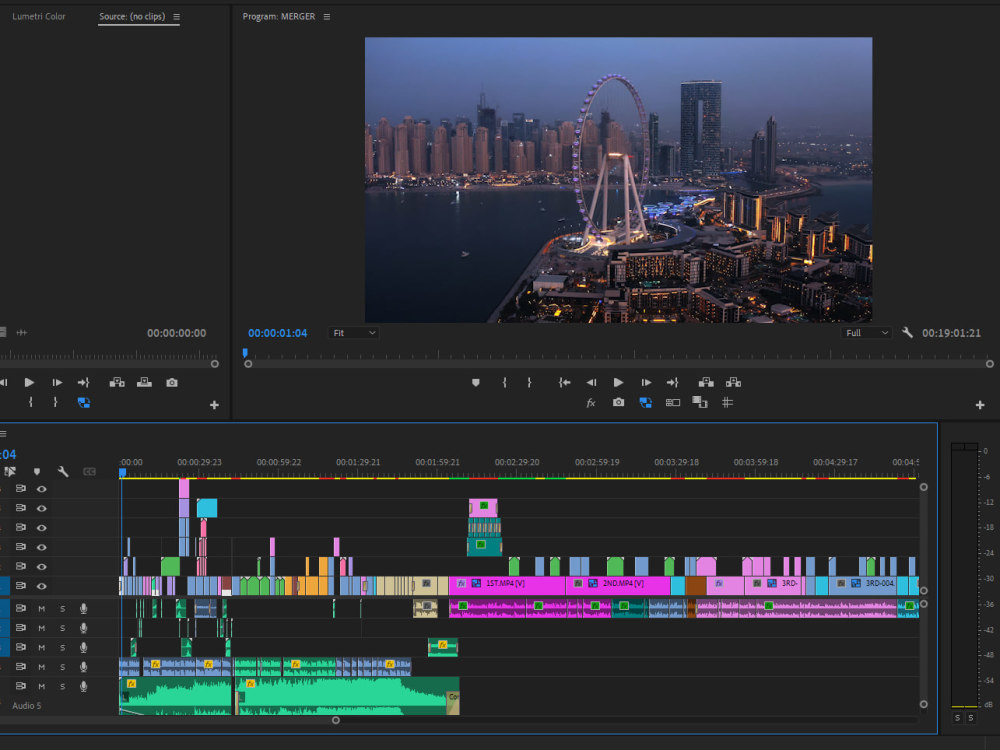1000x750 pixels.
Task: Hide the topmost video track eye icon
Action: (41, 489)
